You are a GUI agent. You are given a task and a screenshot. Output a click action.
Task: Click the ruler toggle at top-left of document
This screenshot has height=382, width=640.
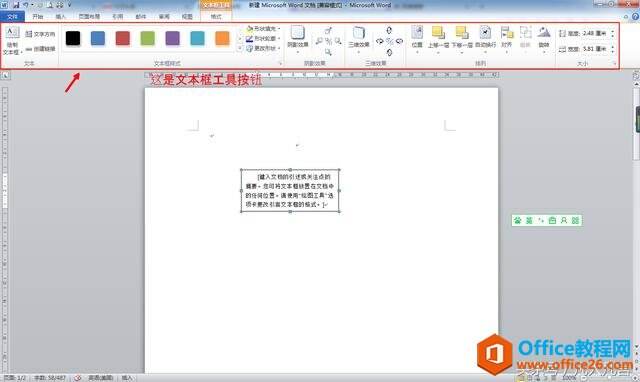(5, 76)
